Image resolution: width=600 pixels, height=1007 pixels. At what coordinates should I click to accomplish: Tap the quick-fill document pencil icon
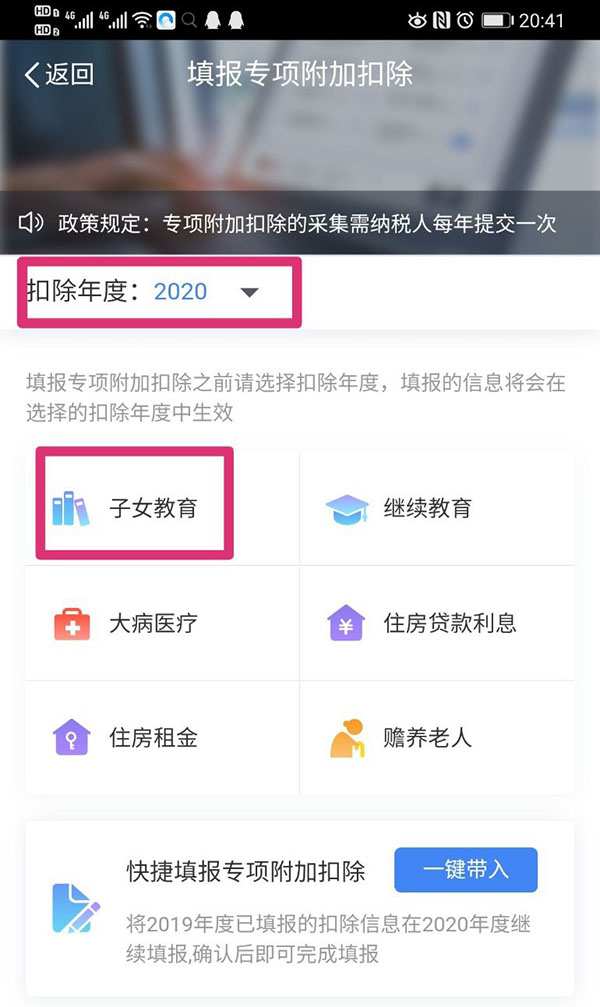coord(76,907)
